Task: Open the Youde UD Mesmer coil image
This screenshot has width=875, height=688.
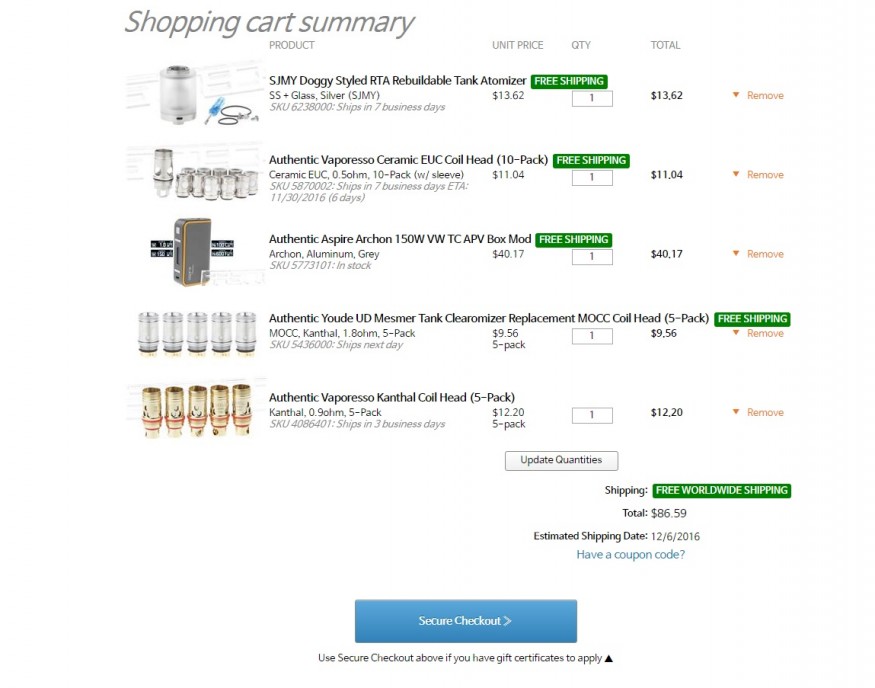Action: tap(196, 331)
